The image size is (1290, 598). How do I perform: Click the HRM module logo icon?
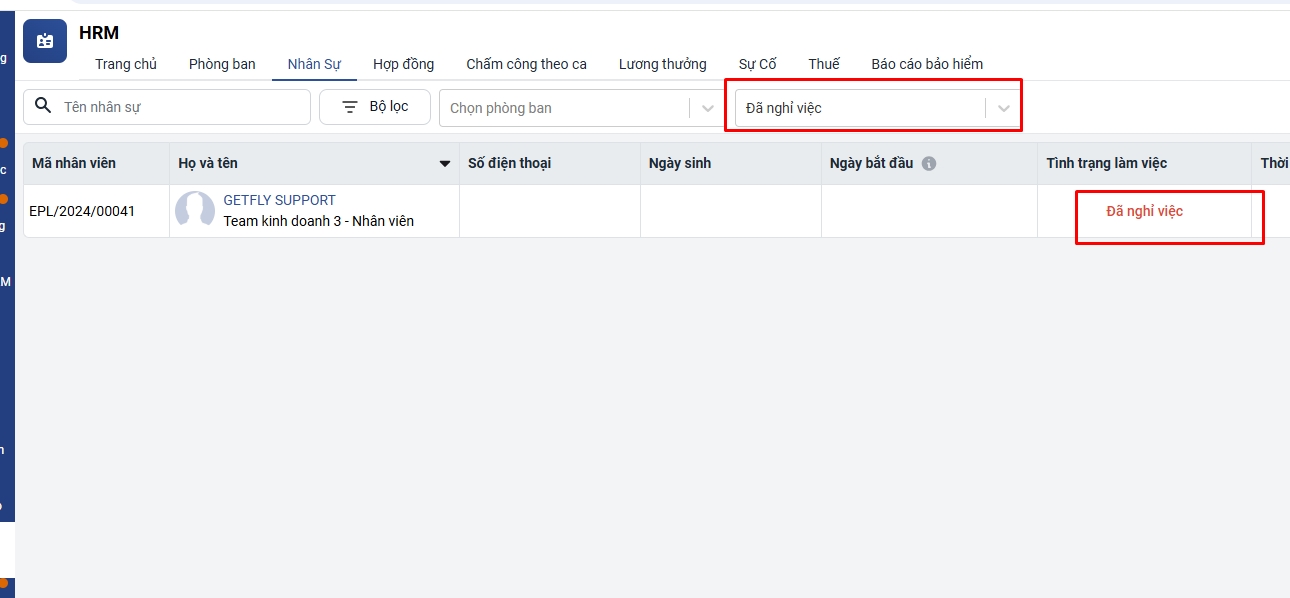click(x=45, y=41)
